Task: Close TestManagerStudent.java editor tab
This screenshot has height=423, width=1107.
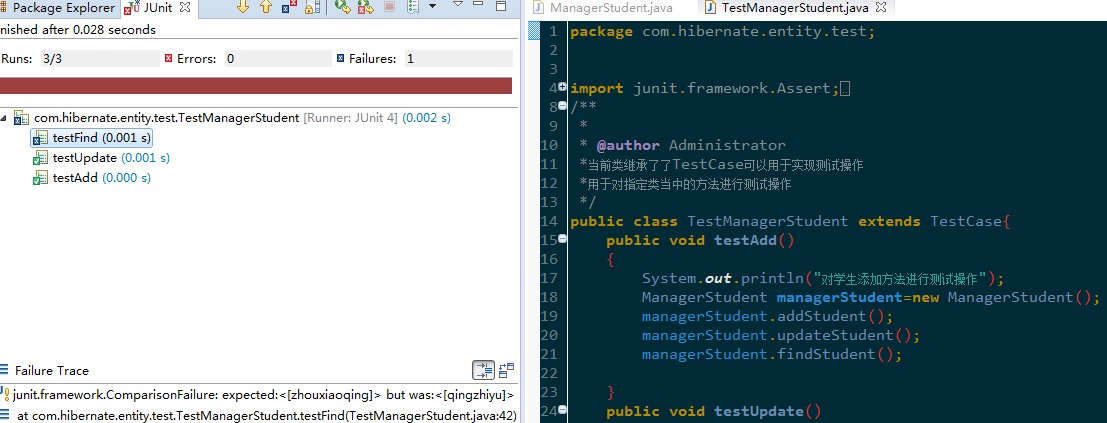Action: pyautogui.click(x=880, y=8)
